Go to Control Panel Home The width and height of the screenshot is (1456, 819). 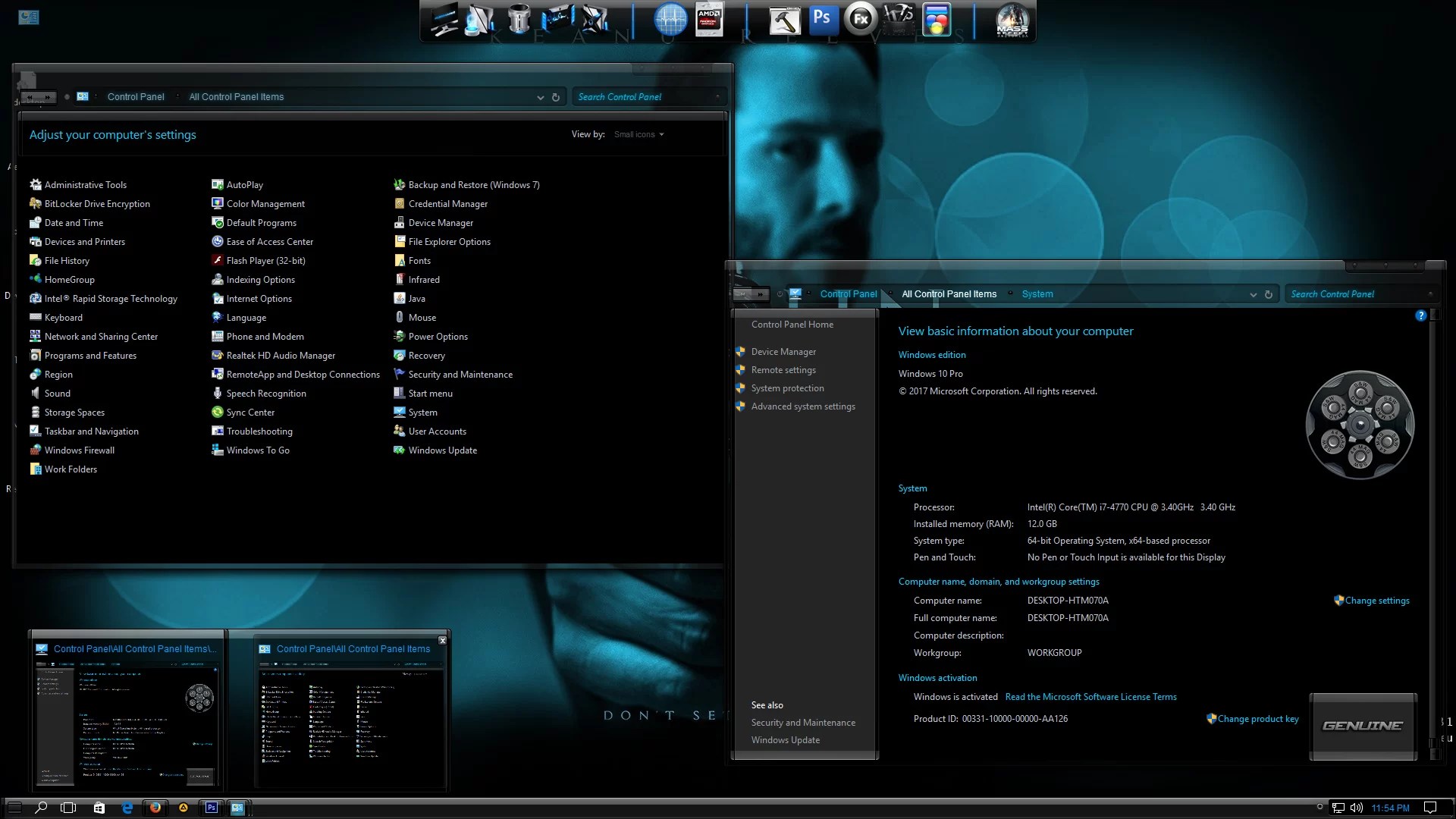point(792,325)
